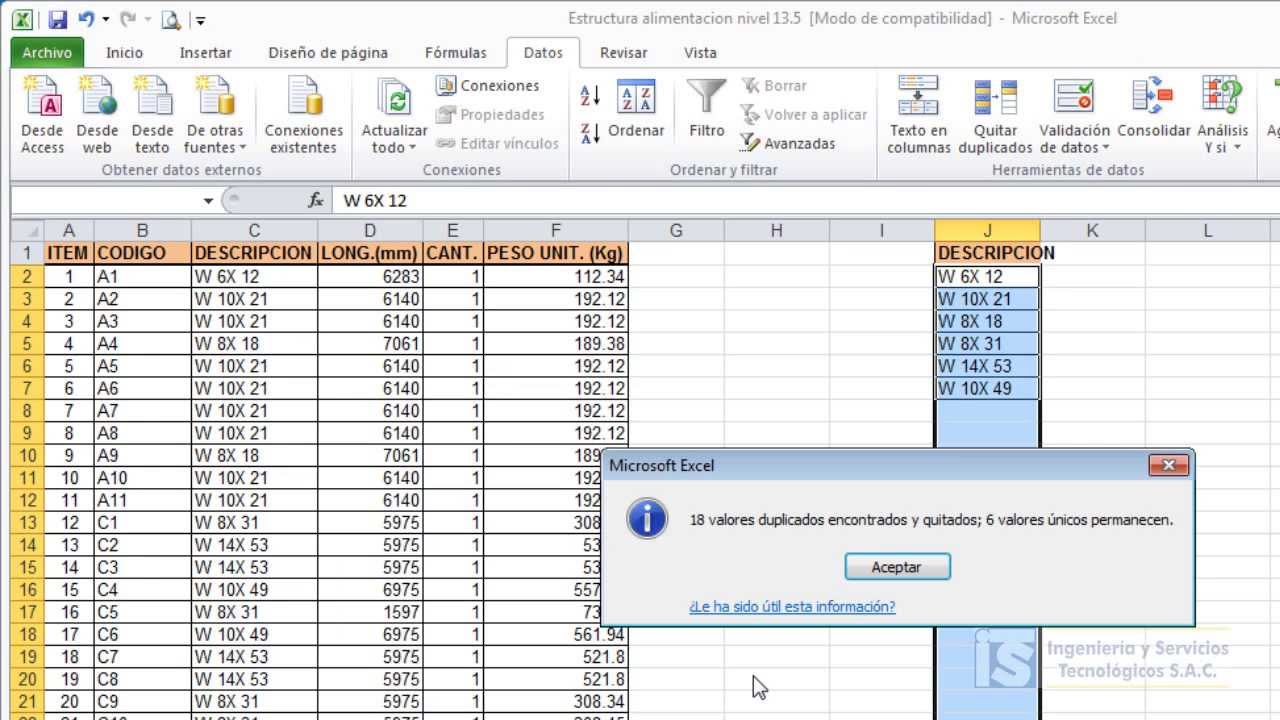The image size is (1280, 720).
Task: Open the Archivo tab
Action: (x=47, y=53)
